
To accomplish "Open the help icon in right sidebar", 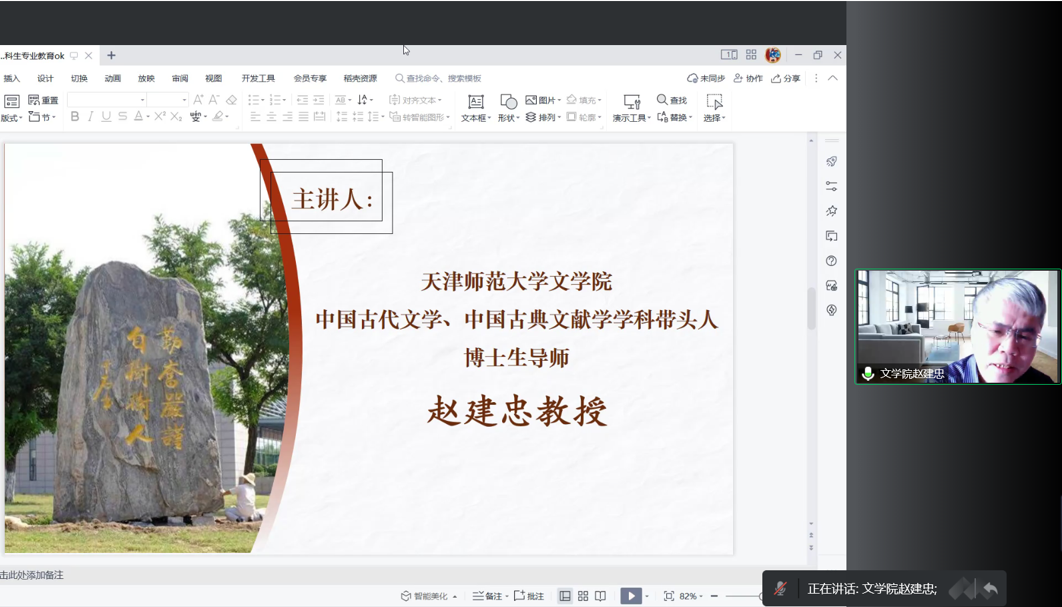I will [x=831, y=261].
